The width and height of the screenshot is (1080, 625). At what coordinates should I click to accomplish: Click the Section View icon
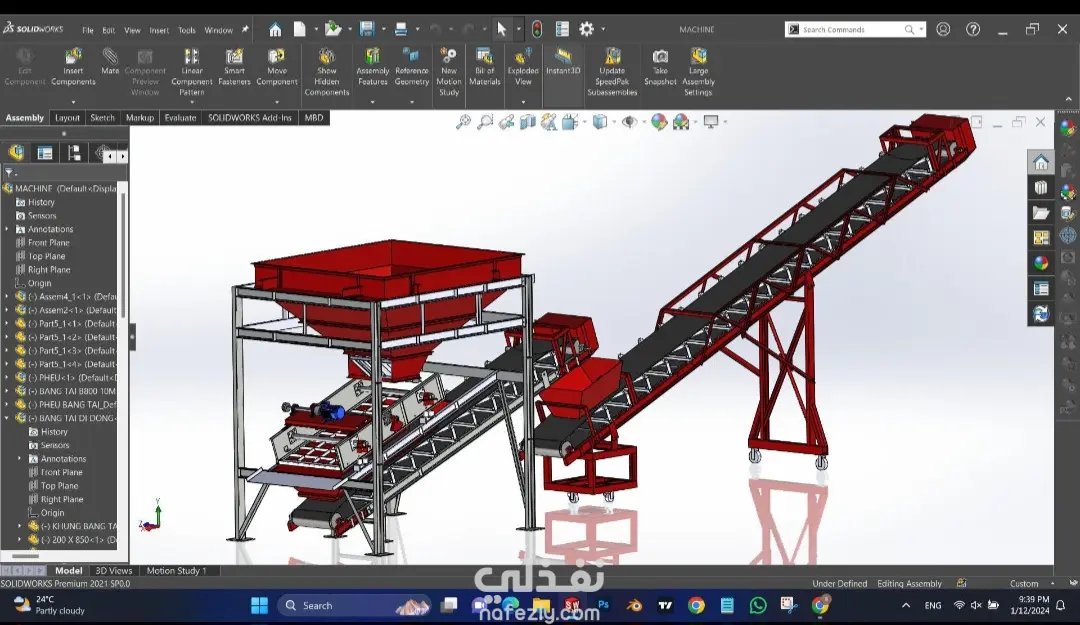coord(528,122)
